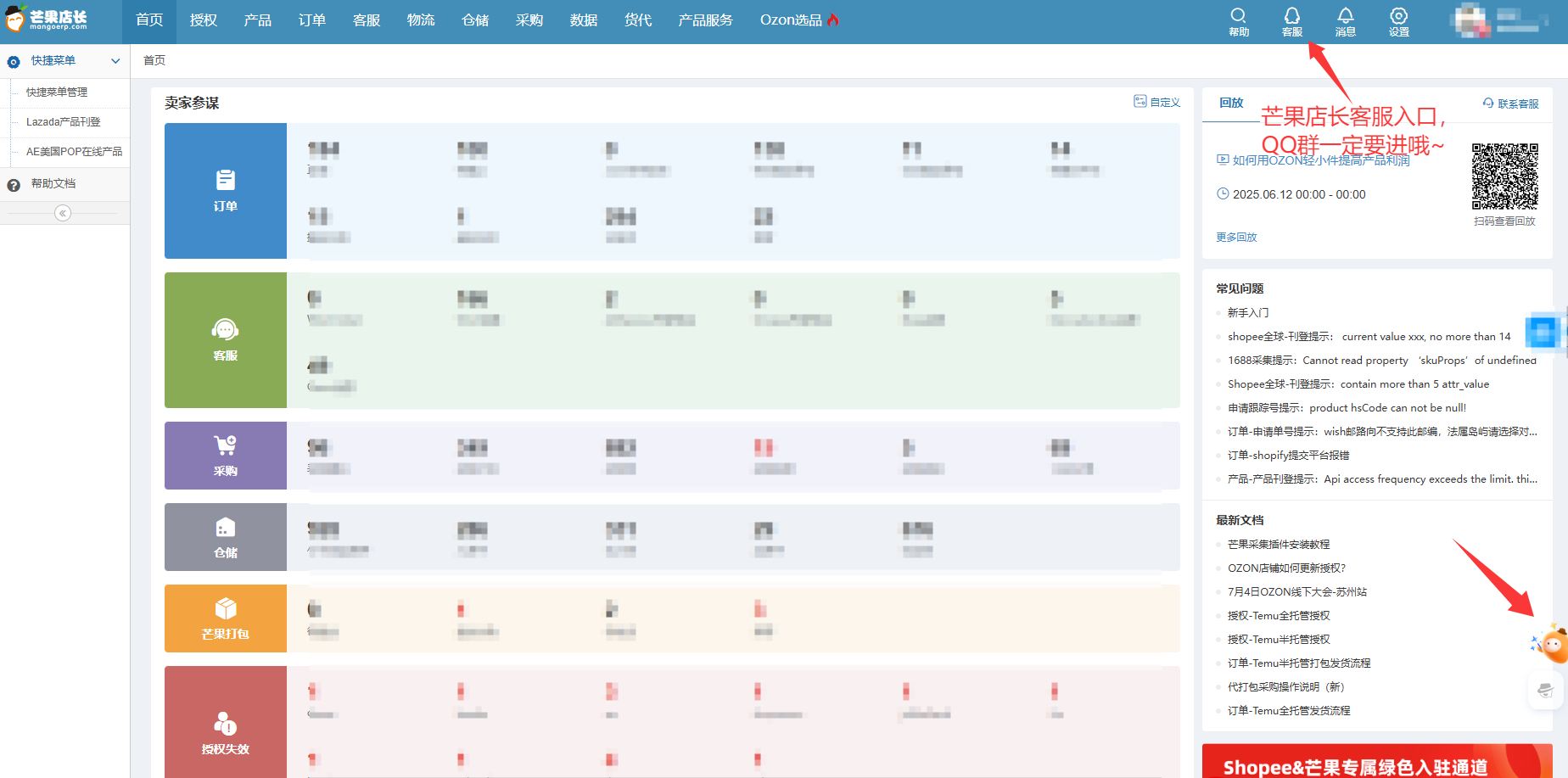
Task: Collapse the quick menu section chevron
Action: 115,61
